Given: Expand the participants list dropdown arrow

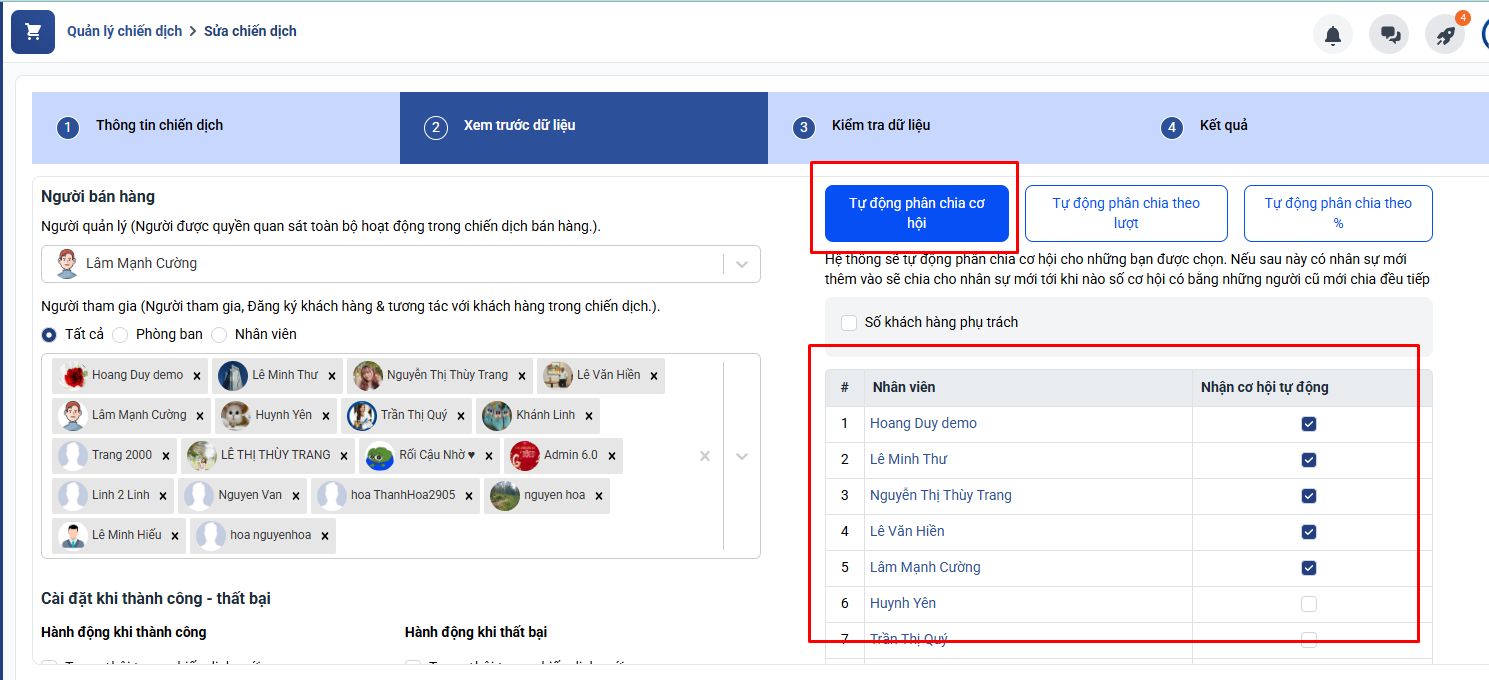Looking at the screenshot, I should point(742,456).
